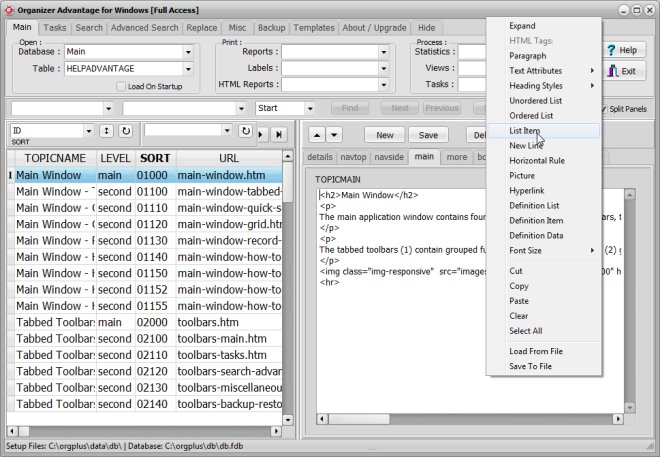Expand the Reports dropdown
Viewport: 660px width, 457px height.
(x=383, y=52)
